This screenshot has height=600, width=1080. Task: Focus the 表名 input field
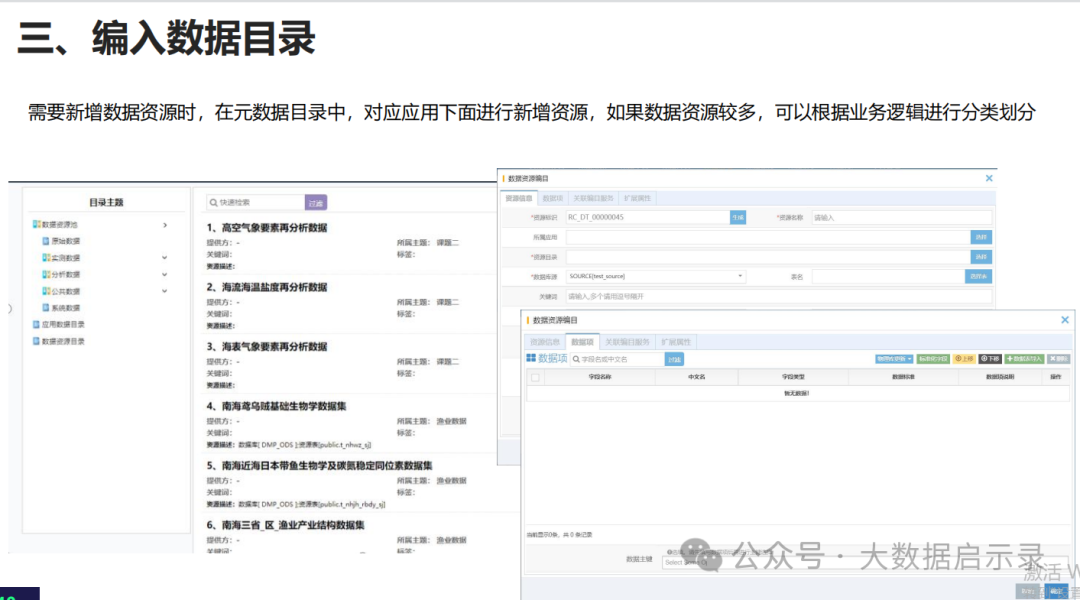coord(889,276)
